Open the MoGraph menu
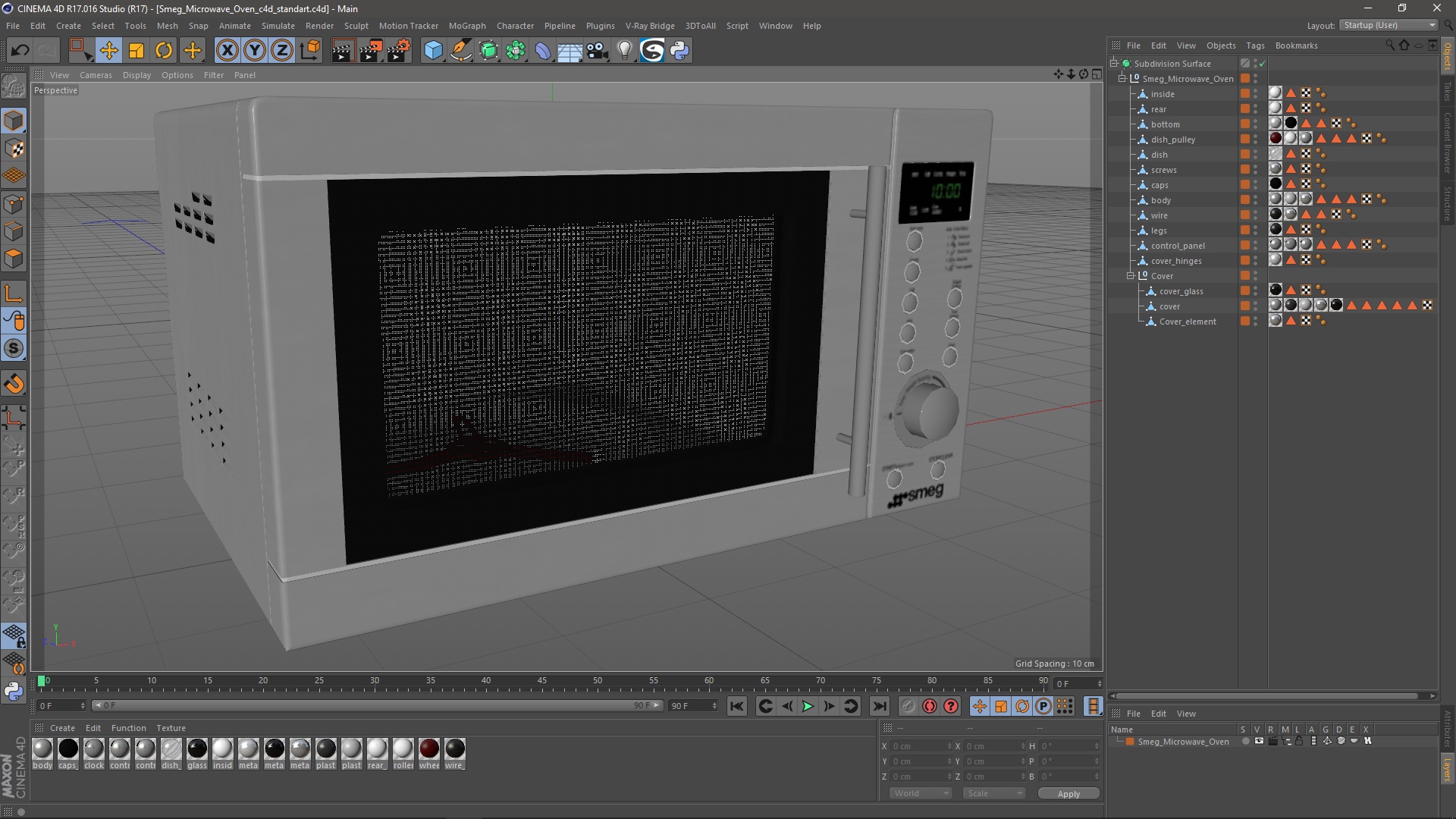Image resolution: width=1456 pixels, height=819 pixels. point(466,26)
